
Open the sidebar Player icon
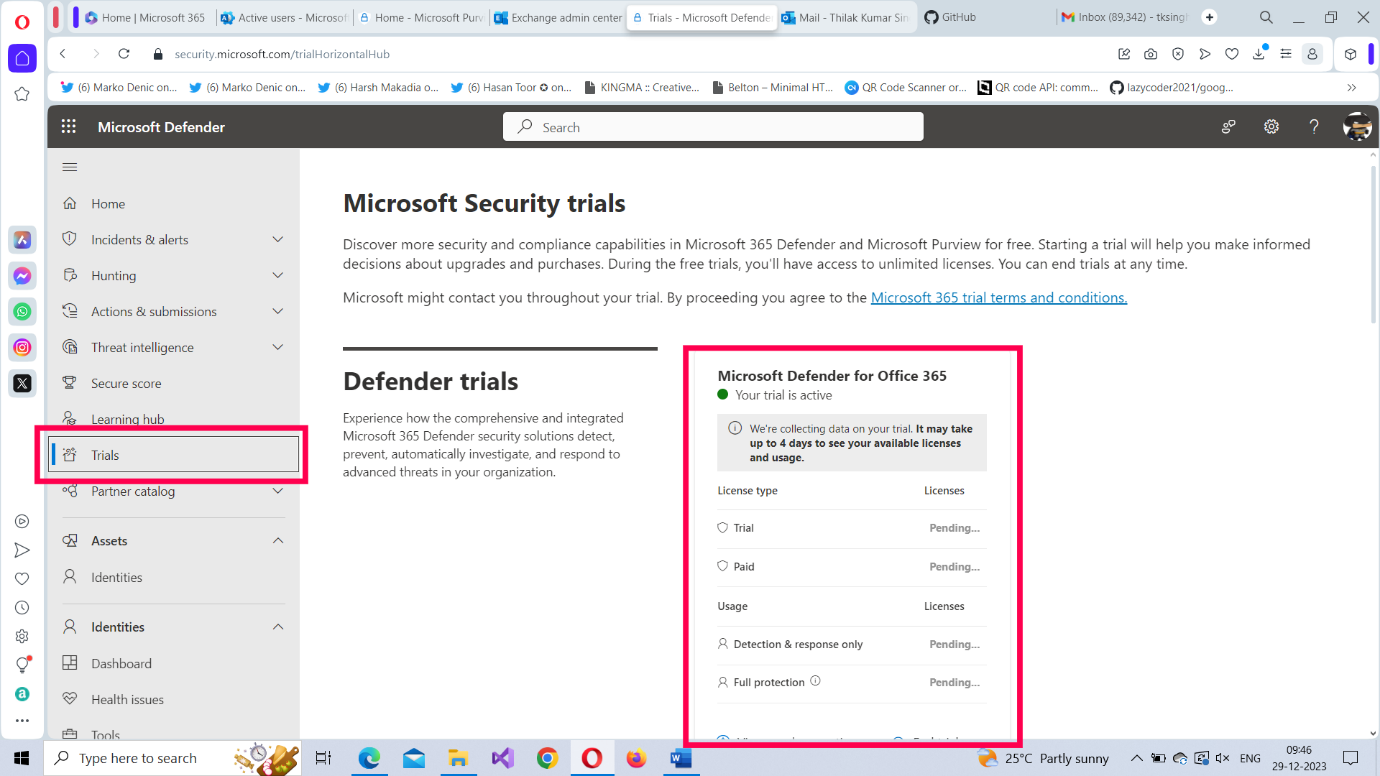pos(22,521)
